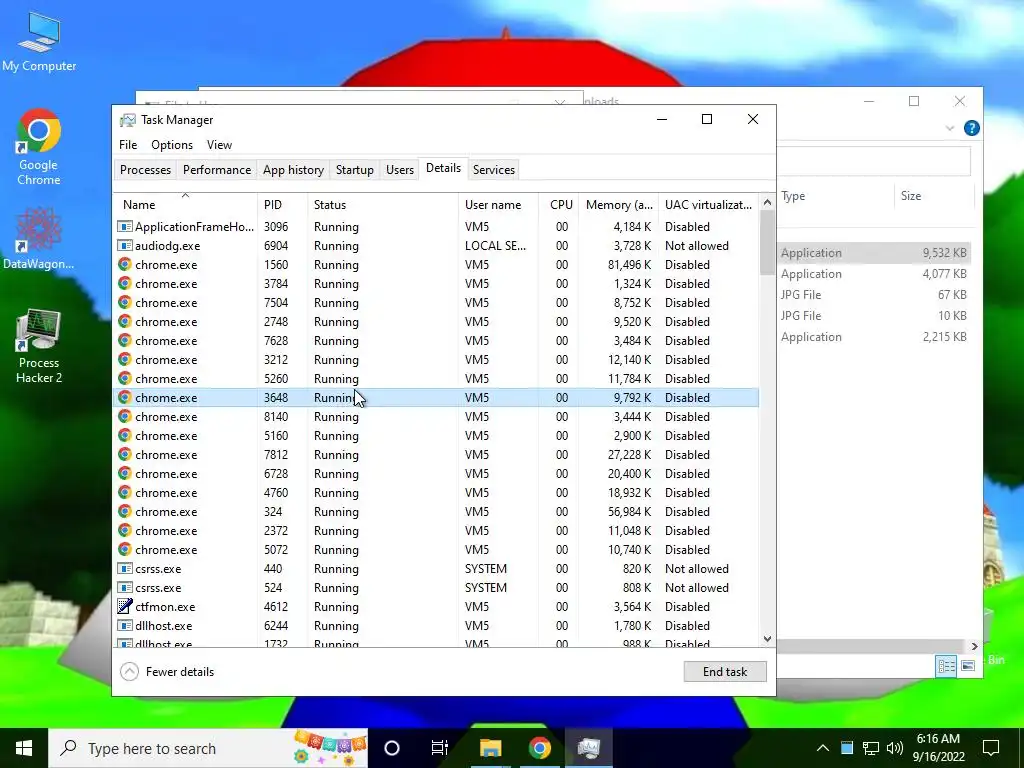Click the ApplicationFrameHost process icon
Image resolution: width=1024 pixels, height=768 pixels.
125,227
